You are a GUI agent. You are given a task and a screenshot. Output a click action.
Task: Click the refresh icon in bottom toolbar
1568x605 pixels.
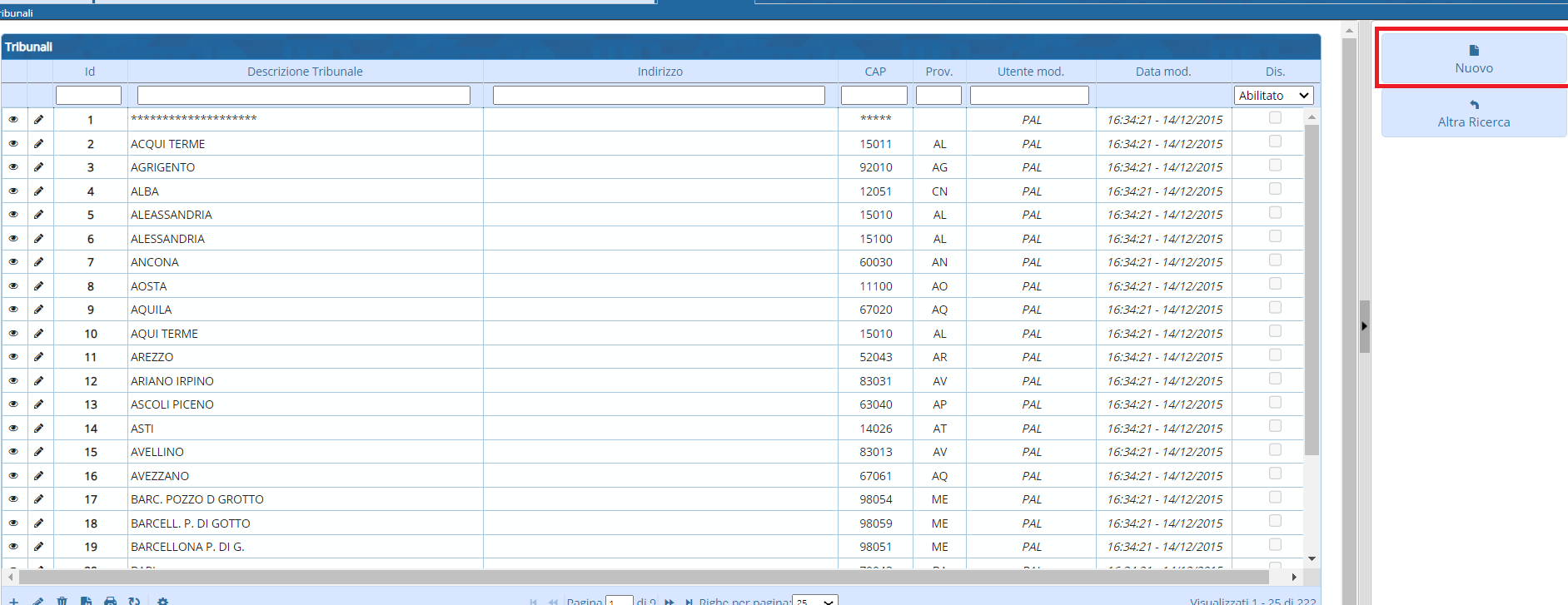pyautogui.click(x=134, y=601)
